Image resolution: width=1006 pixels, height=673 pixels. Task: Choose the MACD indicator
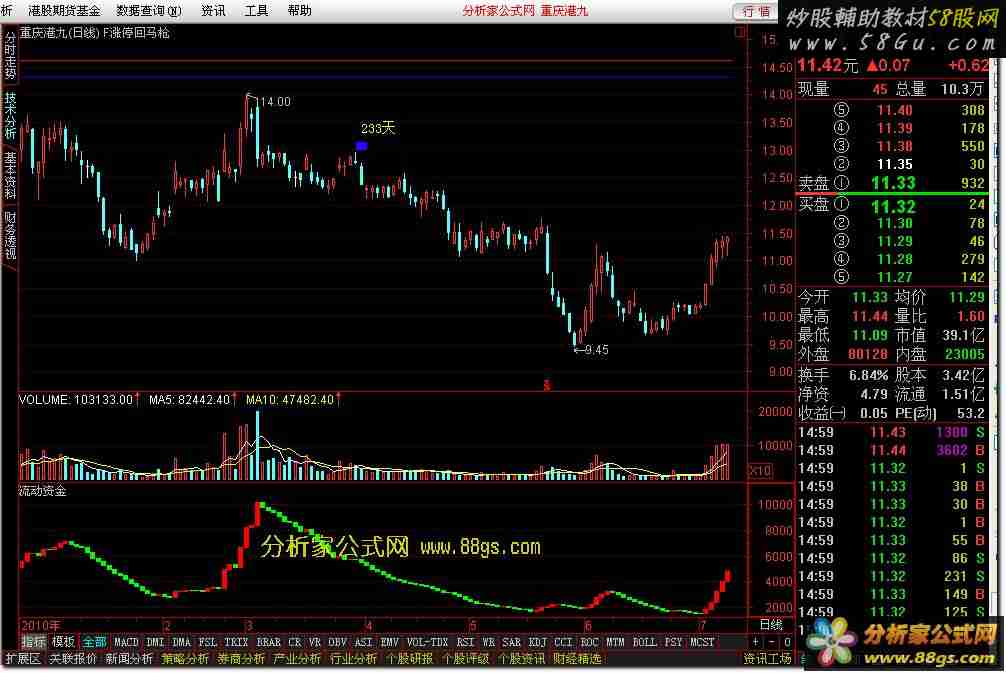pos(126,642)
